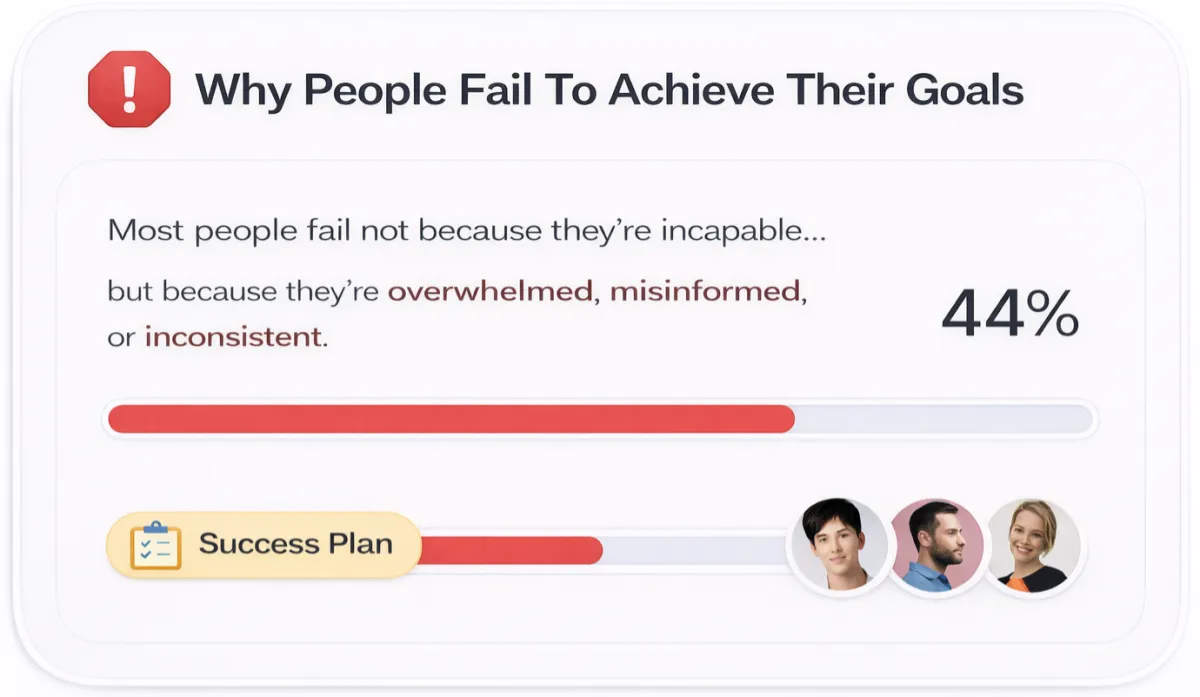Click the red fill of the Success Plan bar
The height and width of the screenshot is (697, 1200).
pos(510,550)
